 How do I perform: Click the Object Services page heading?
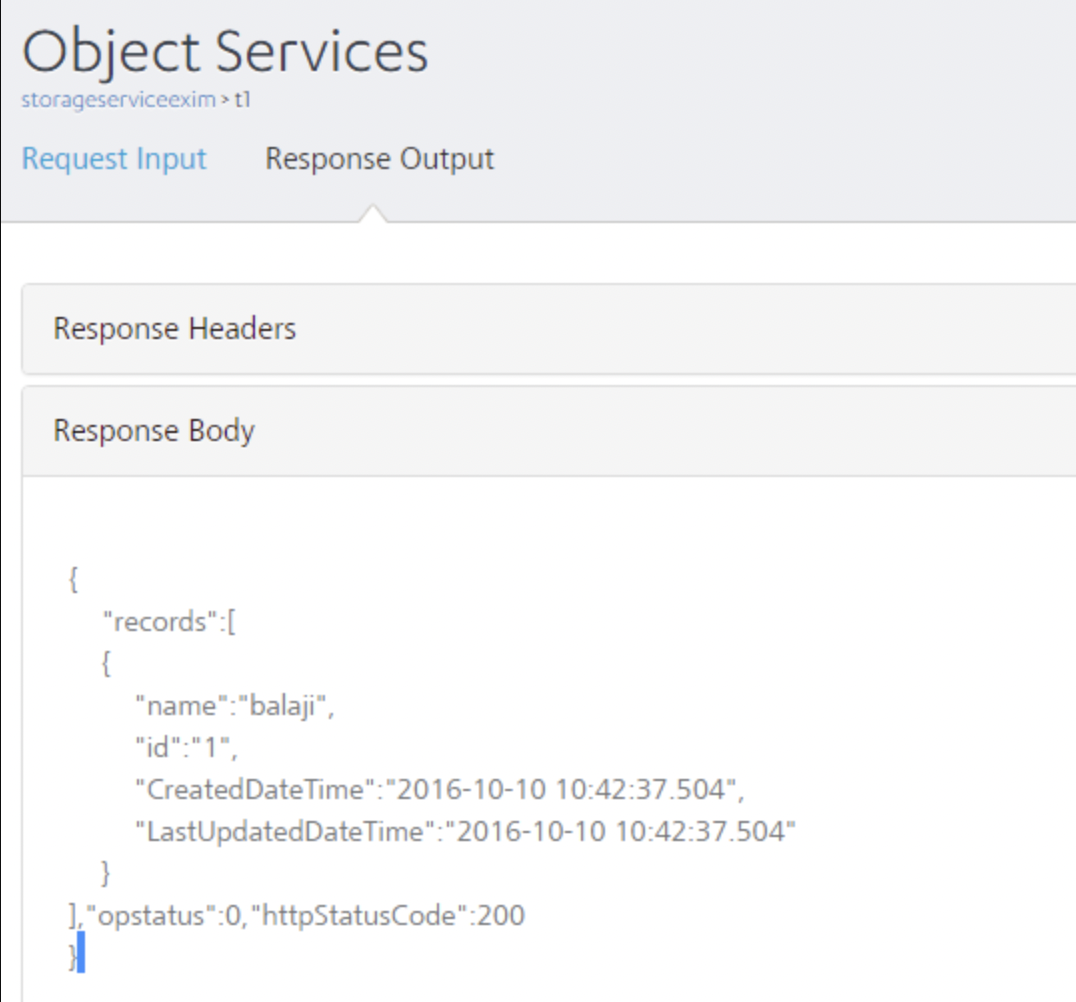click(x=225, y=53)
